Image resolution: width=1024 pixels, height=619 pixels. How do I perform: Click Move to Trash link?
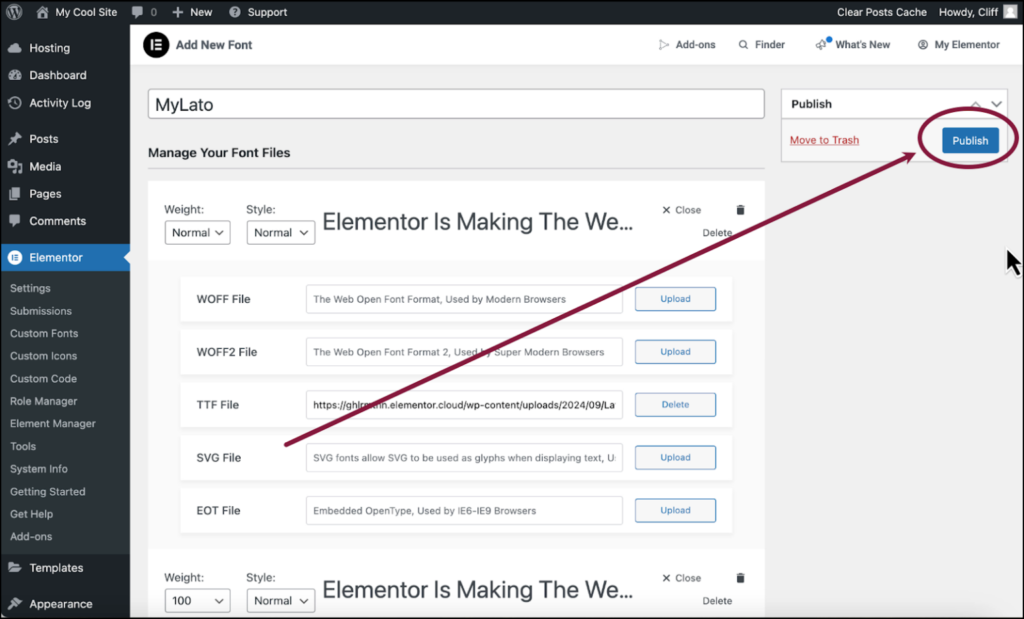[824, 140]
